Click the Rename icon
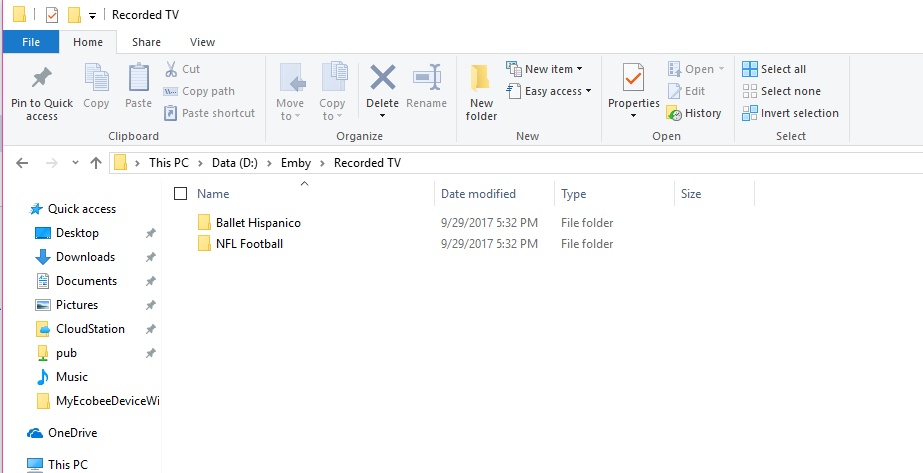This screenshot has width=923, height=473. pos(427,78)
